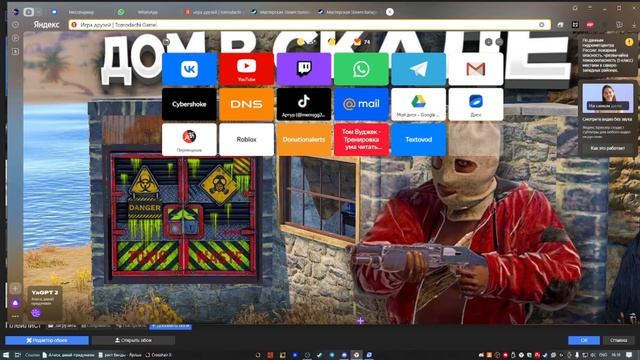
Task: Open Task View in the Windows taskbar
Action: click(18, 355)
